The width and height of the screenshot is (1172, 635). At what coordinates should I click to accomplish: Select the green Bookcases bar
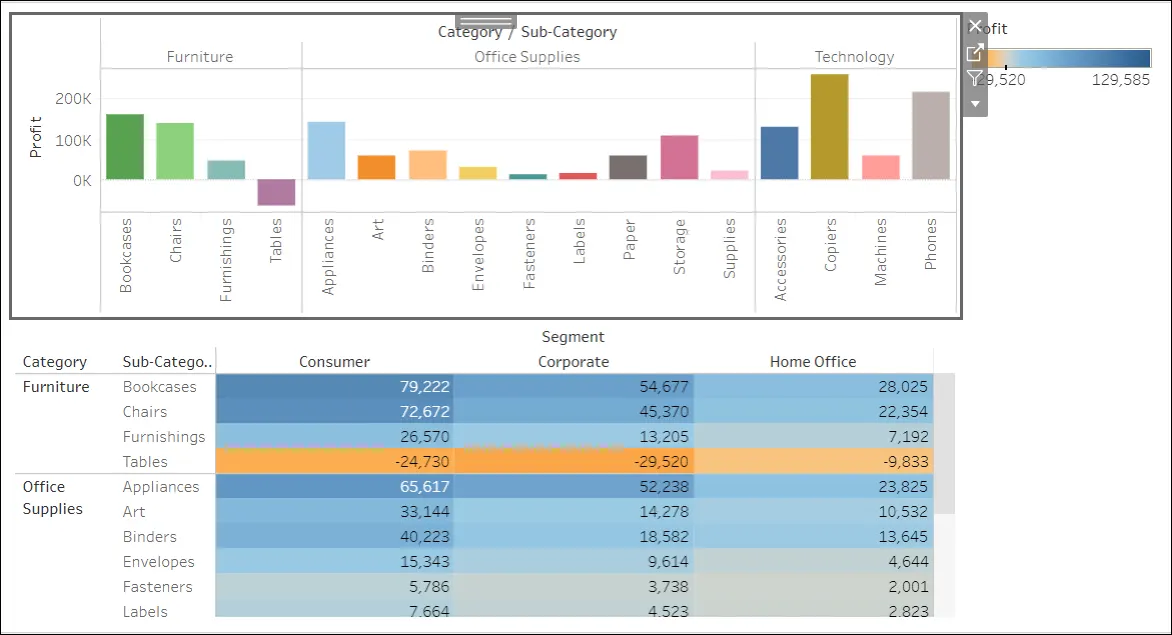[125, 146]
